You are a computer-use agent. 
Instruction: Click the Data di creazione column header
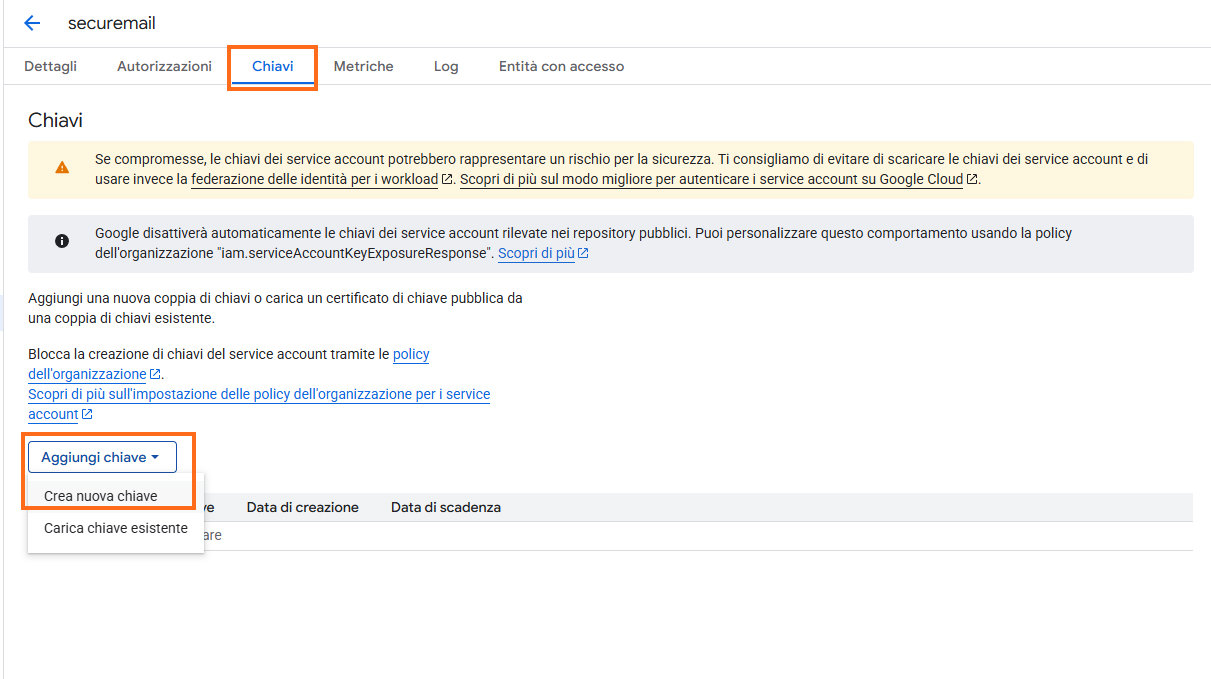click(x=302, y=507)
